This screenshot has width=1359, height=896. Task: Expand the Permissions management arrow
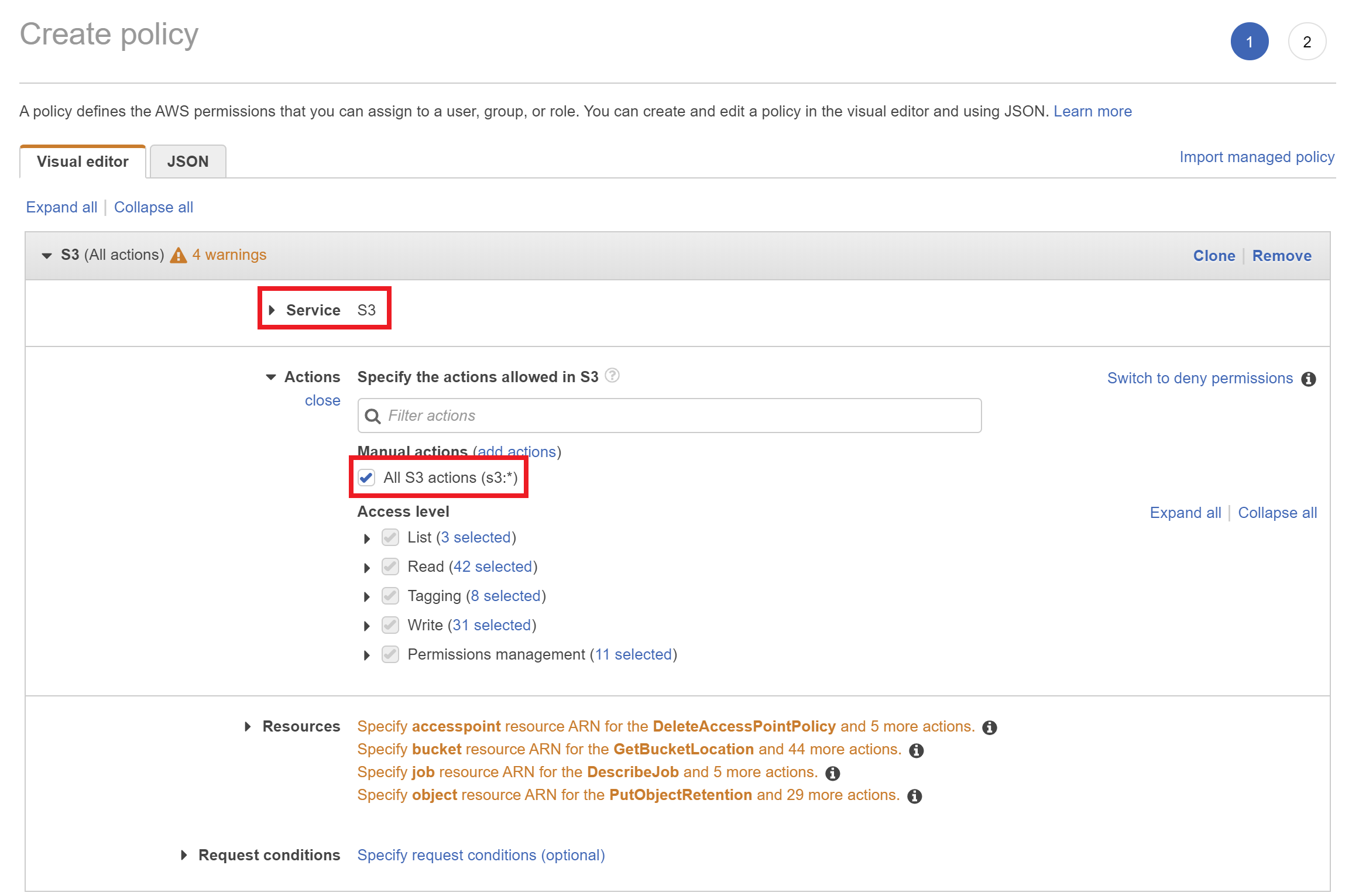(367, 655)
